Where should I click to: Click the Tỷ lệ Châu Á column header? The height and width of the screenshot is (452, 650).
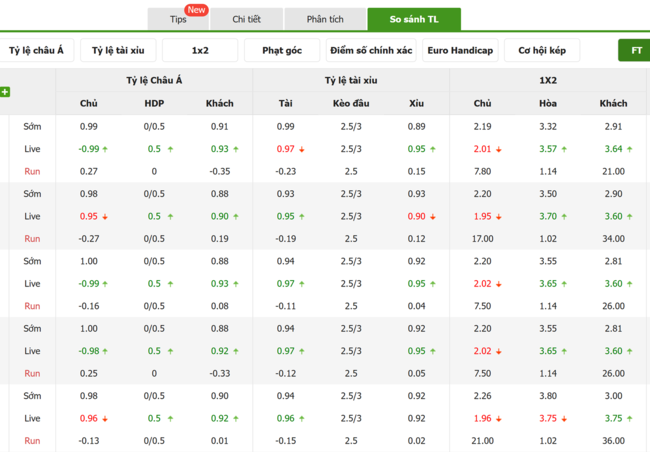tap(154, 80)
